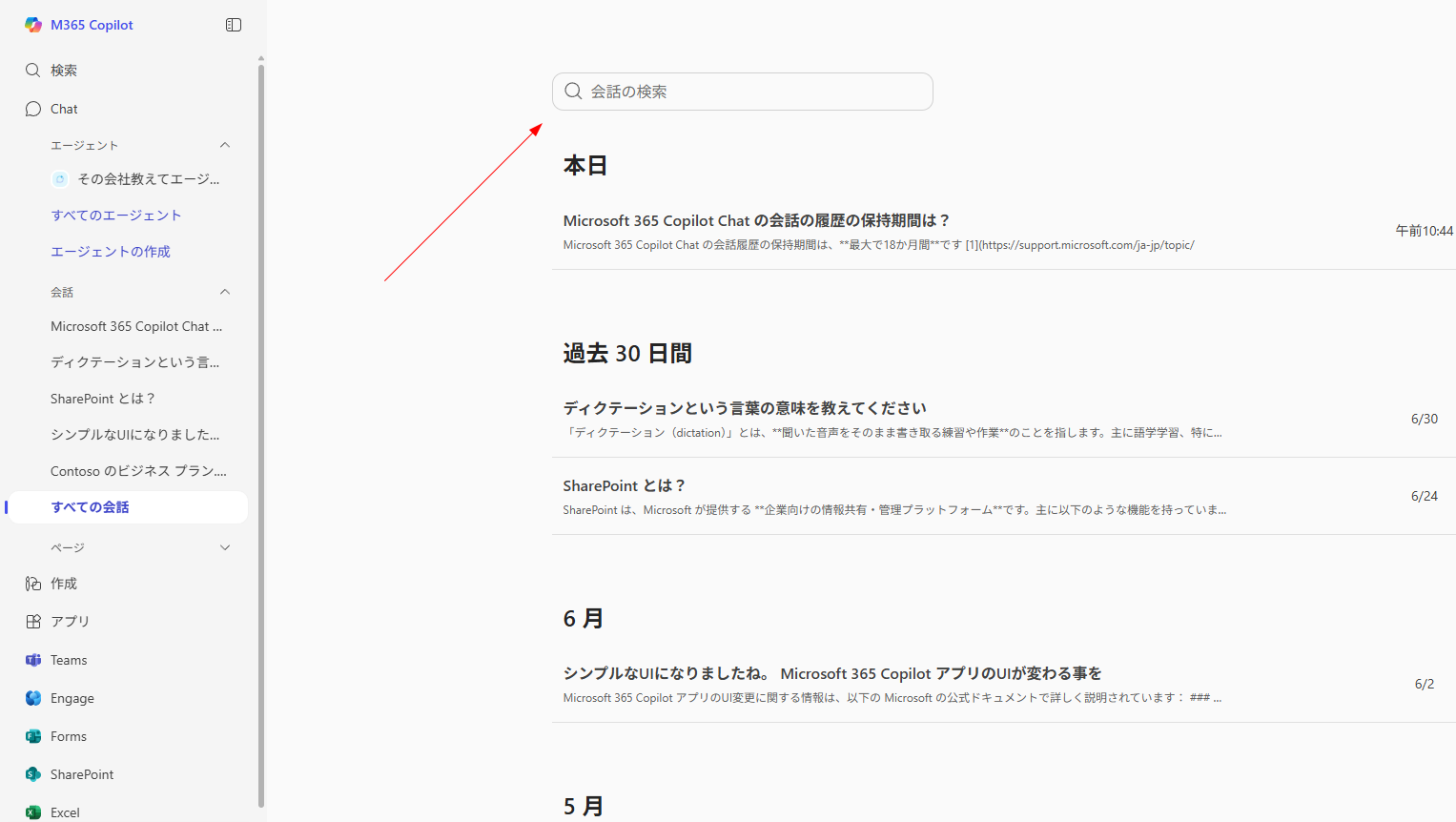
Task: Open sidebar conversation ディクテーションという言...
Action: 135,362
